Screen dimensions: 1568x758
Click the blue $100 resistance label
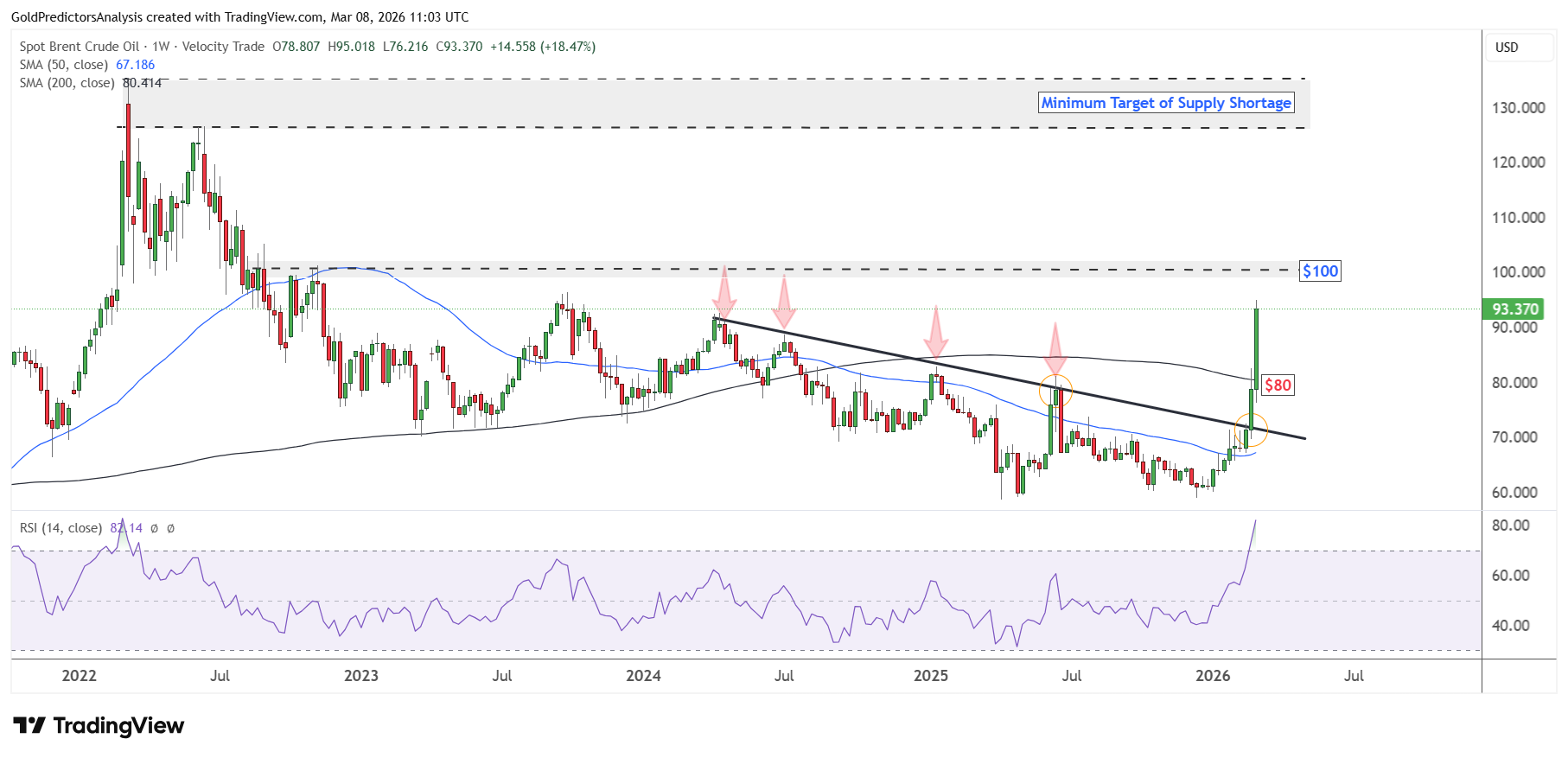click(x=1321, y=271)
